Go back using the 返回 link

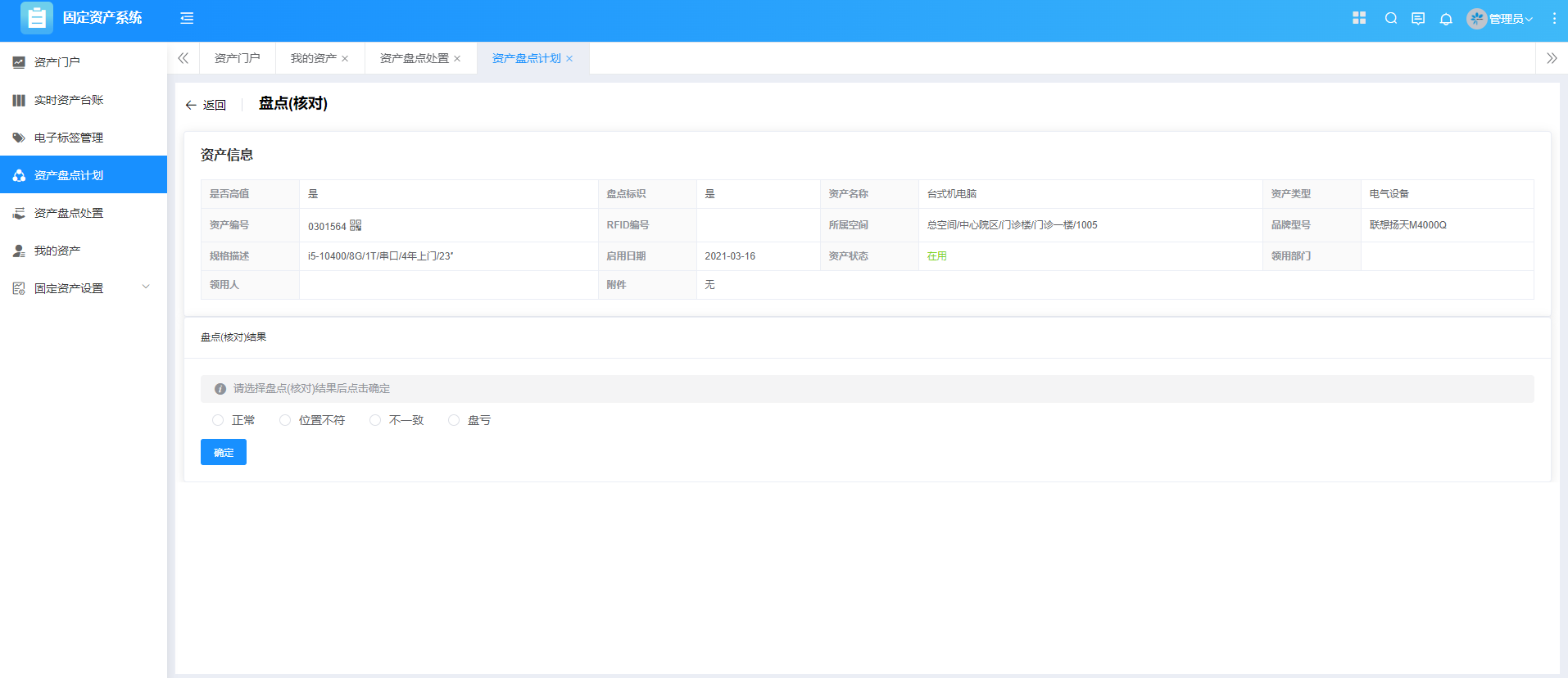coord(206,105)
